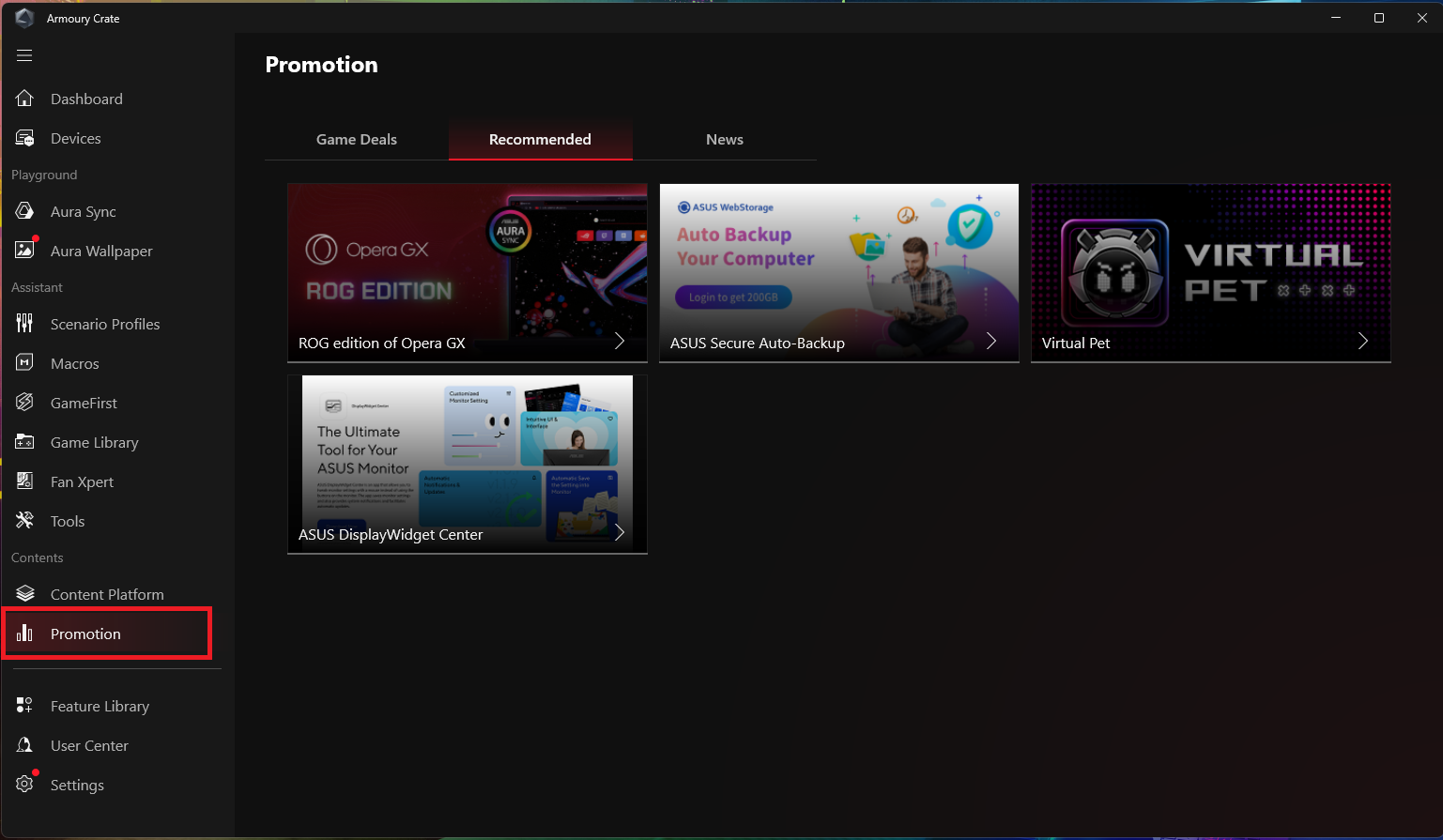Open Aura Sync label in sidebar
The width and height of the screenshot is (1443, 840).
(x=84, y=211)
